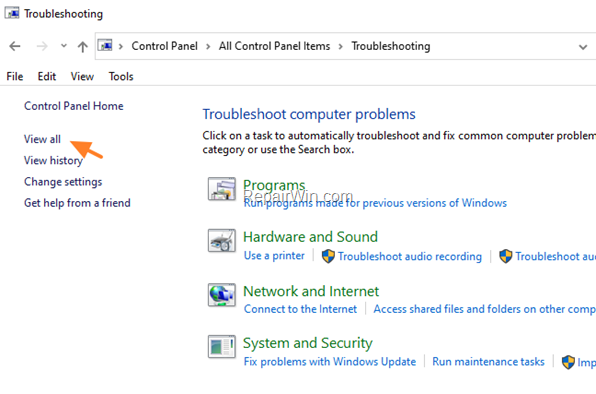
Task: Click the Troubleshooting title bar icon
Action: click(12, 13)
